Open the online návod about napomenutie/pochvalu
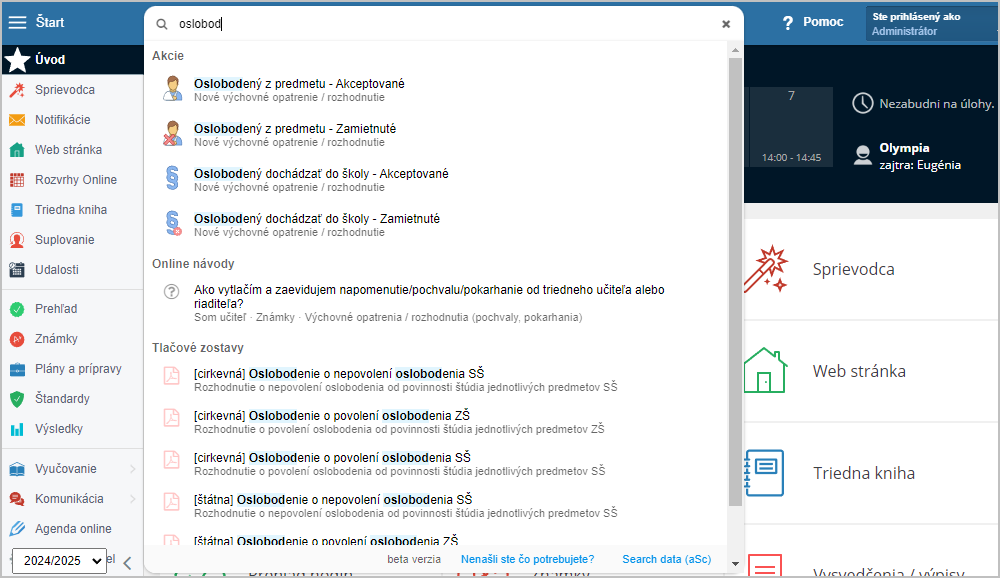 pos(436,303)
